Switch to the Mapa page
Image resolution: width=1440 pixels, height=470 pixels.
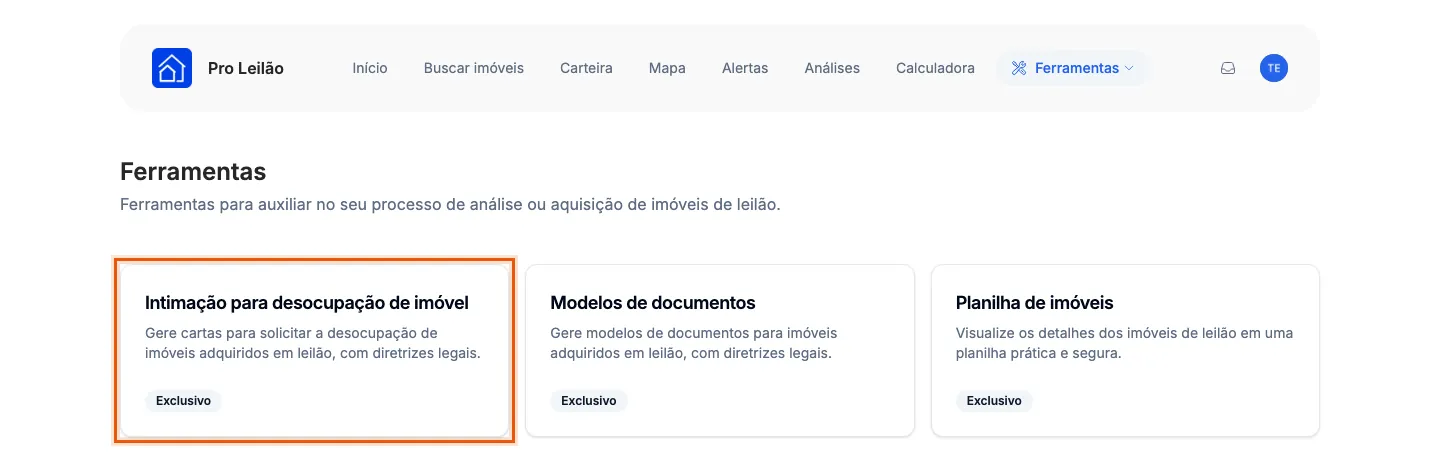tap(667, 68)
